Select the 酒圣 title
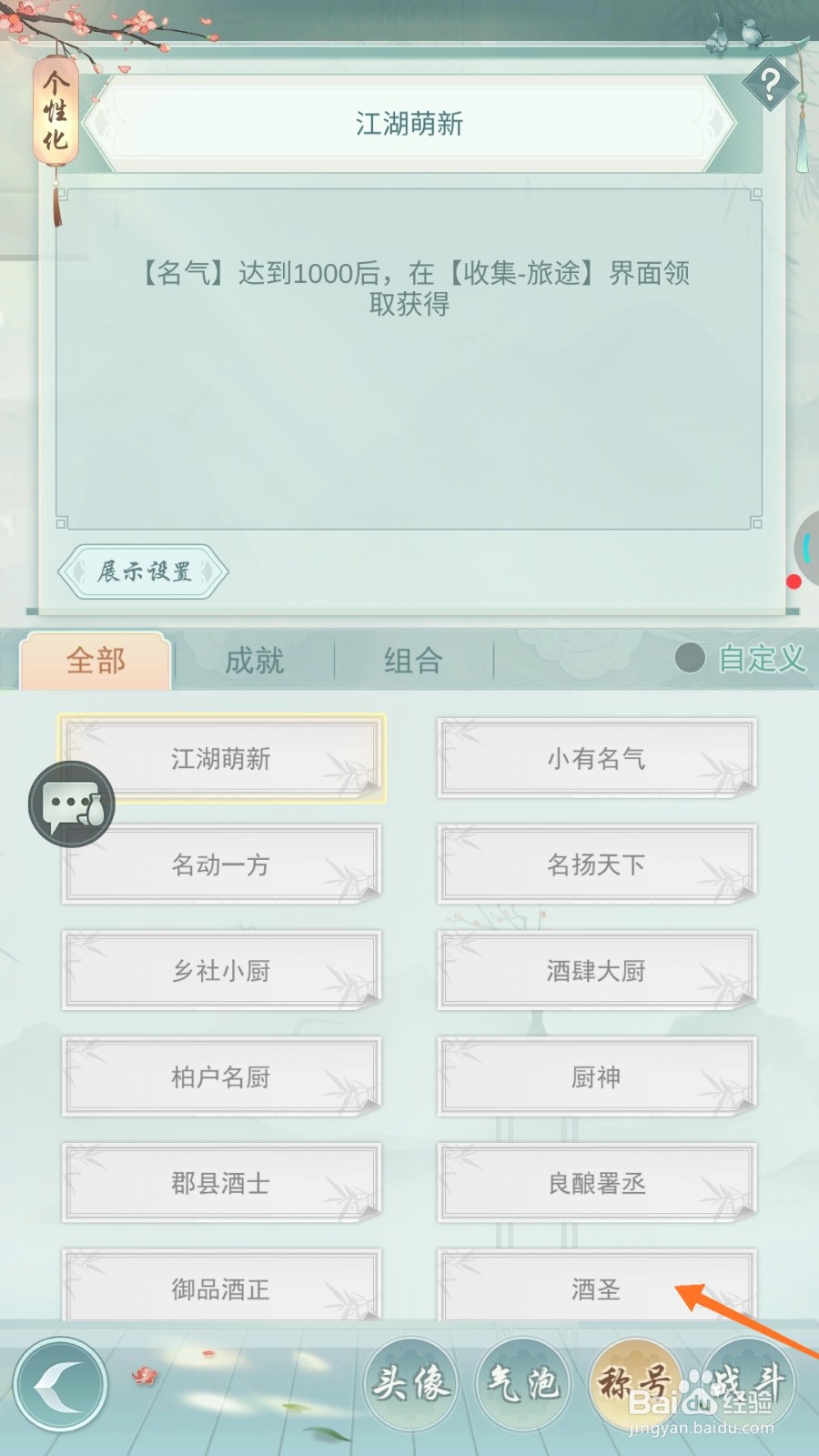 (597, 1287)
